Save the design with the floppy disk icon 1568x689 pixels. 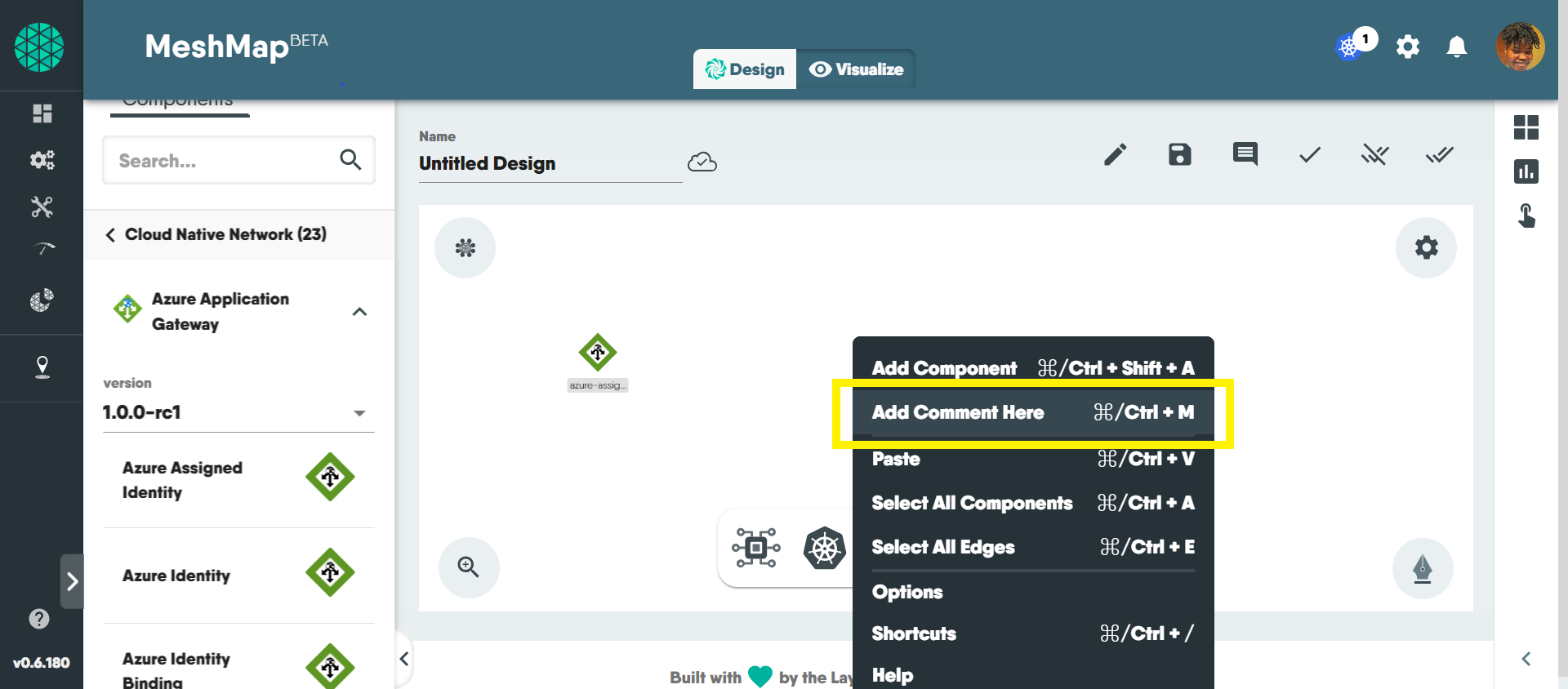[x=1179, y=154]
